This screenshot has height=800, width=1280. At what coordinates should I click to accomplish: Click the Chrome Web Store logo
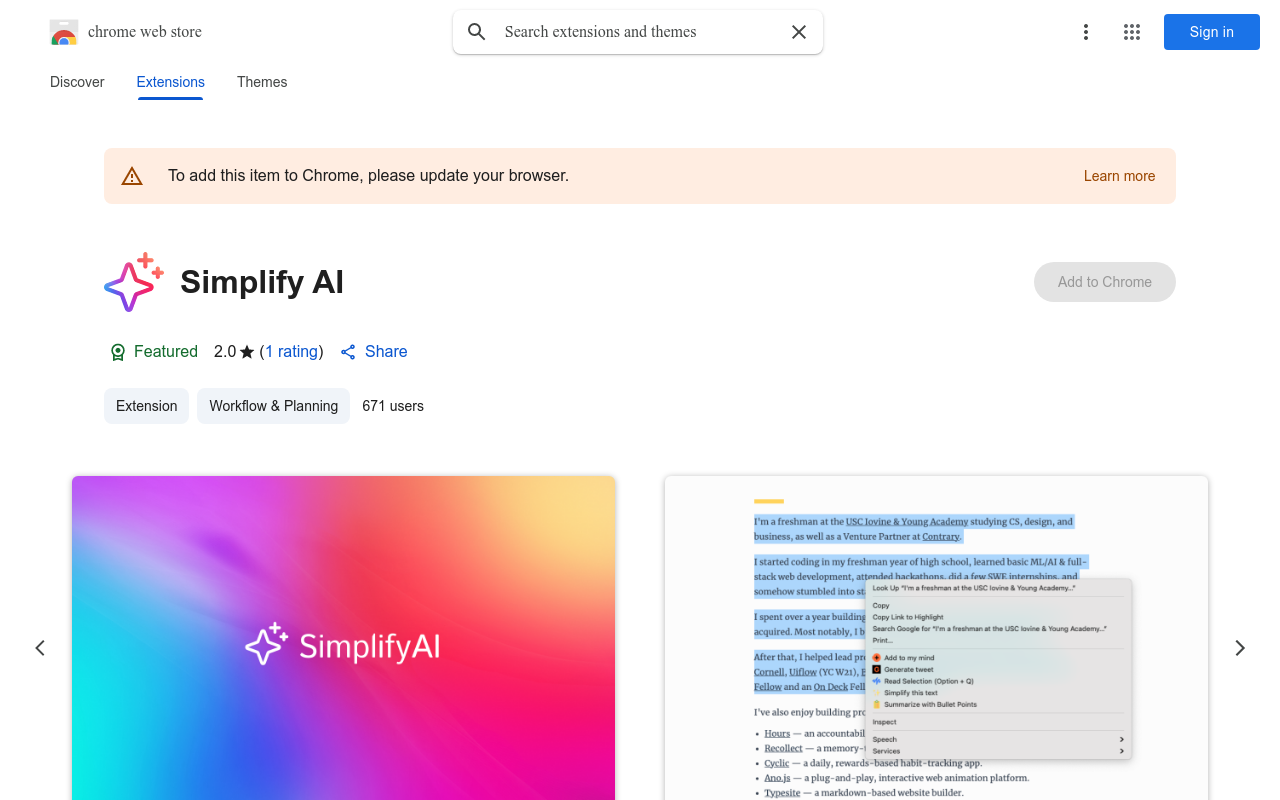64,32
